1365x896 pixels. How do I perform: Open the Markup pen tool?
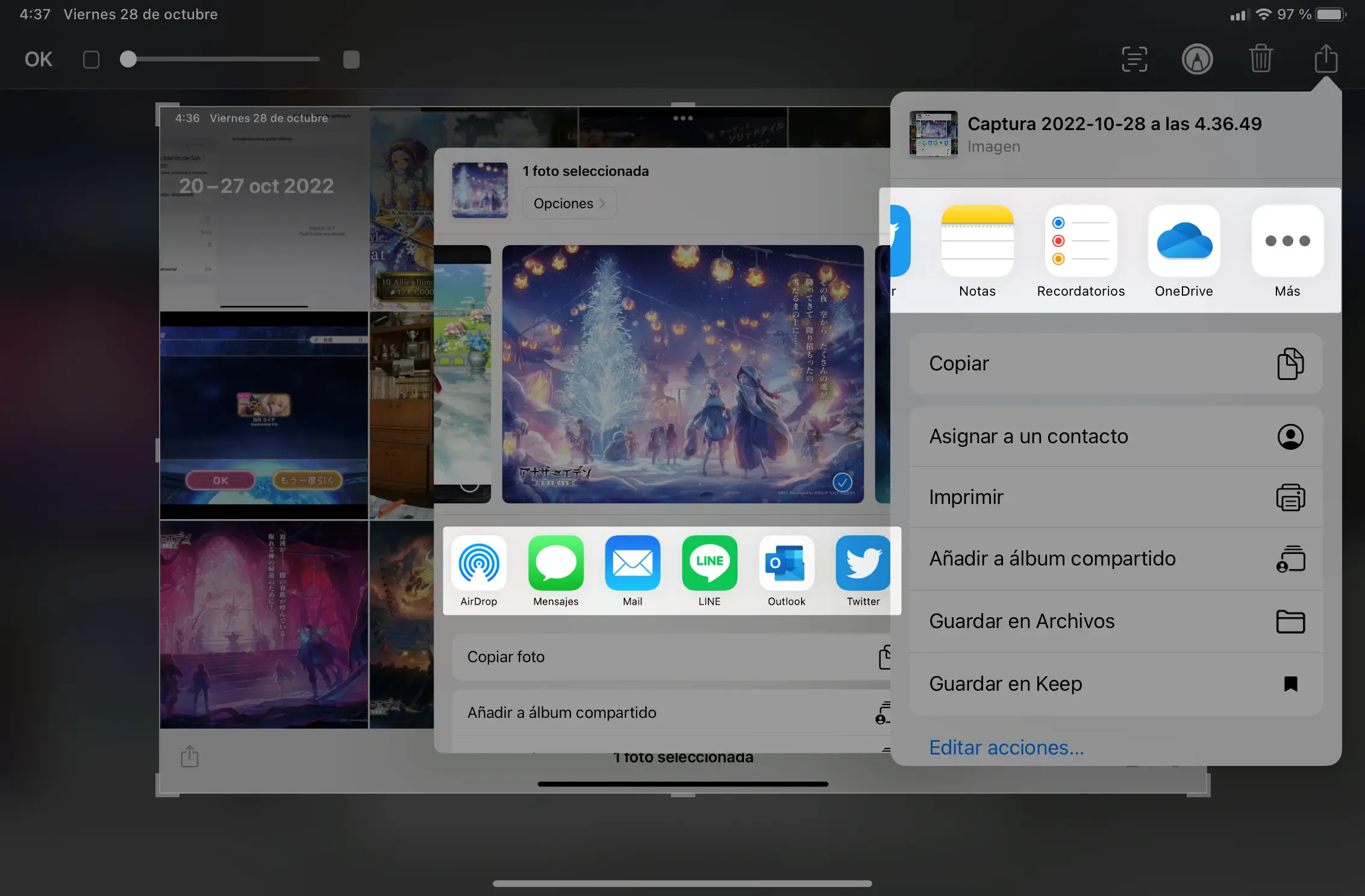click(x=1198, y=59)
